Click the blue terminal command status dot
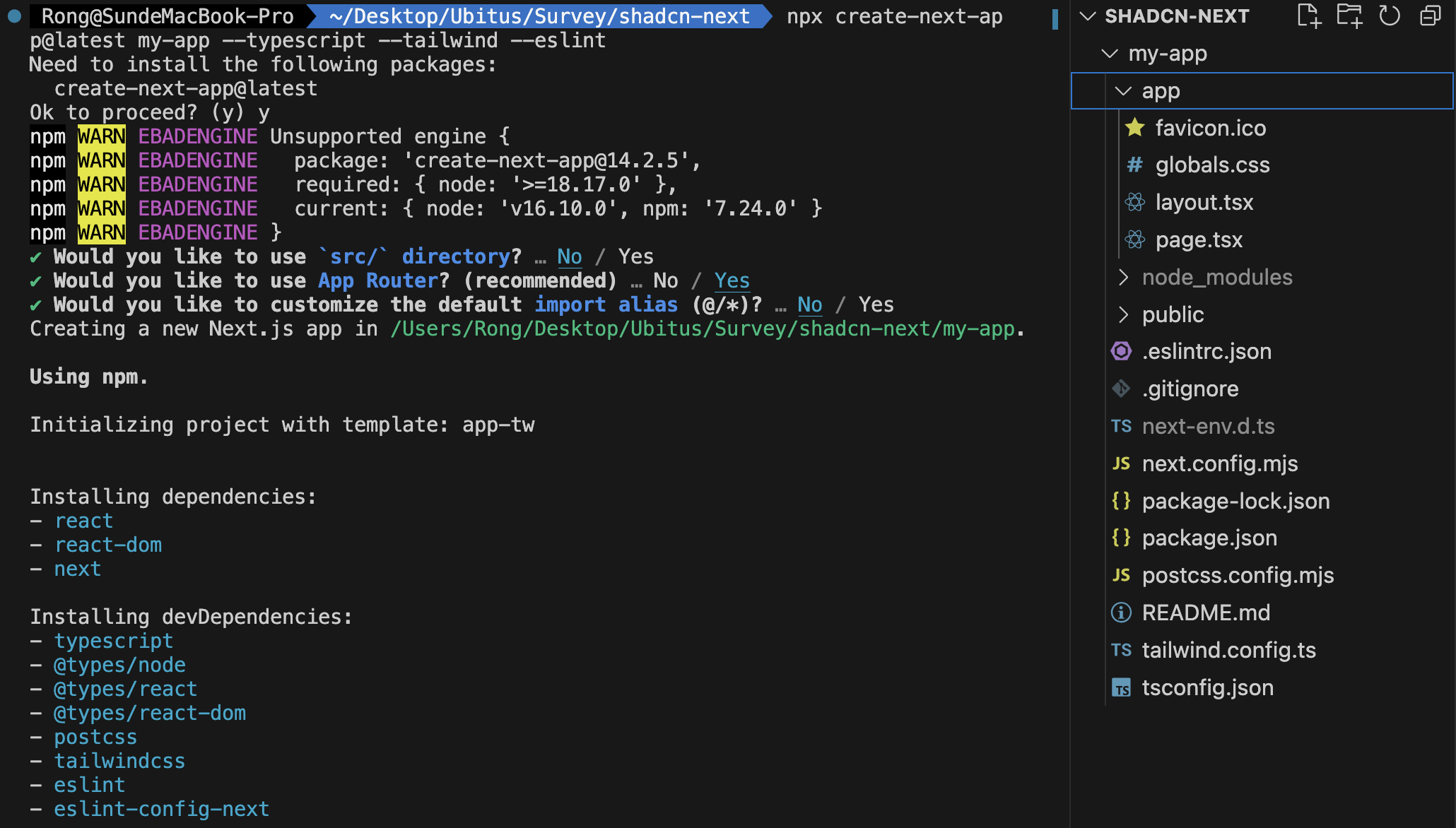The image size is (1456, 828). (13, 16)
